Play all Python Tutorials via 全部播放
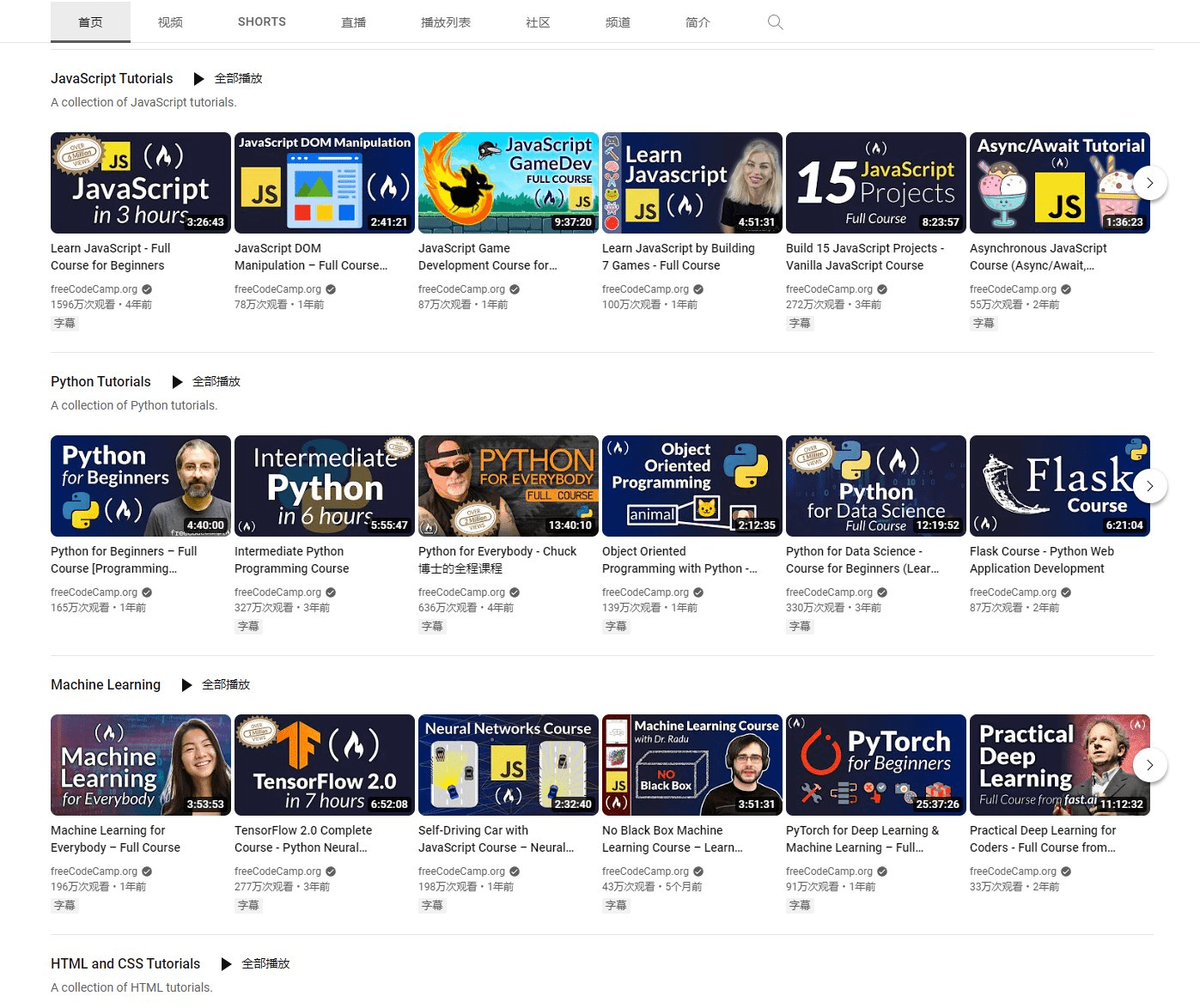This screenshot has width=1200, height=1008. [x=216, y=382]
